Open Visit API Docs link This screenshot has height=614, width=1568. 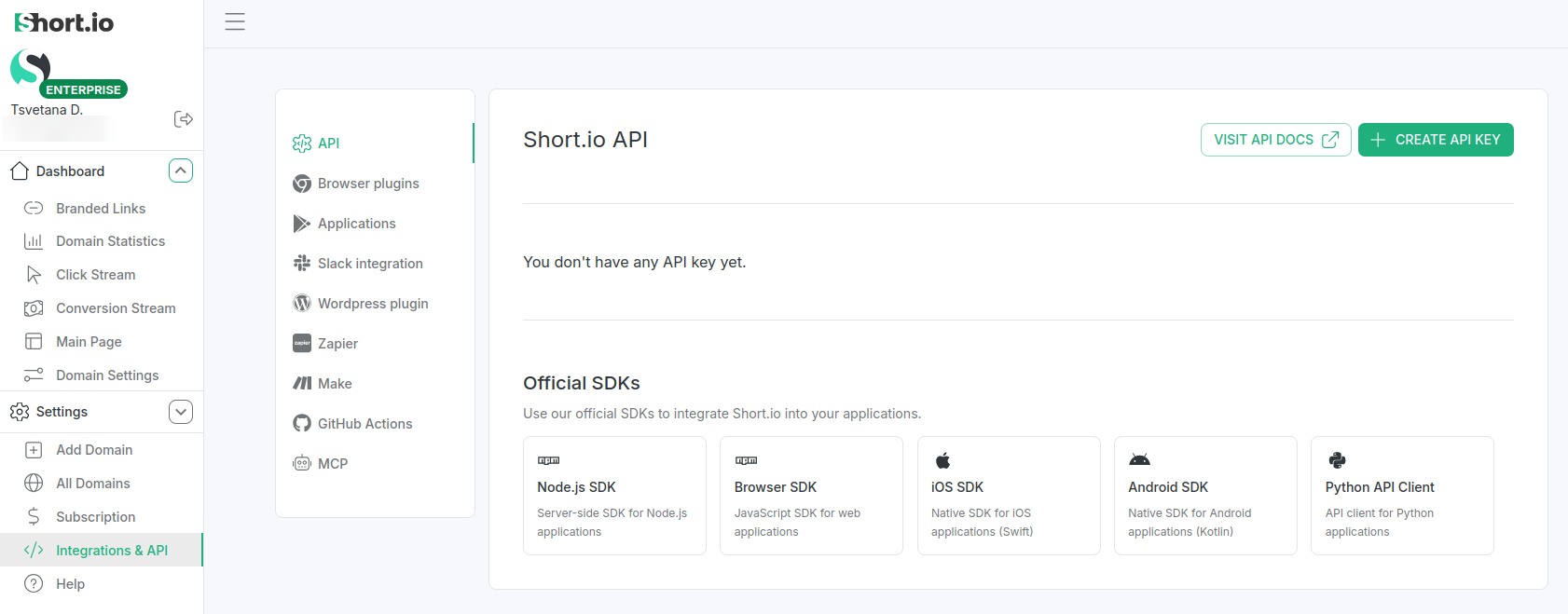click(x=1275, y=140)
